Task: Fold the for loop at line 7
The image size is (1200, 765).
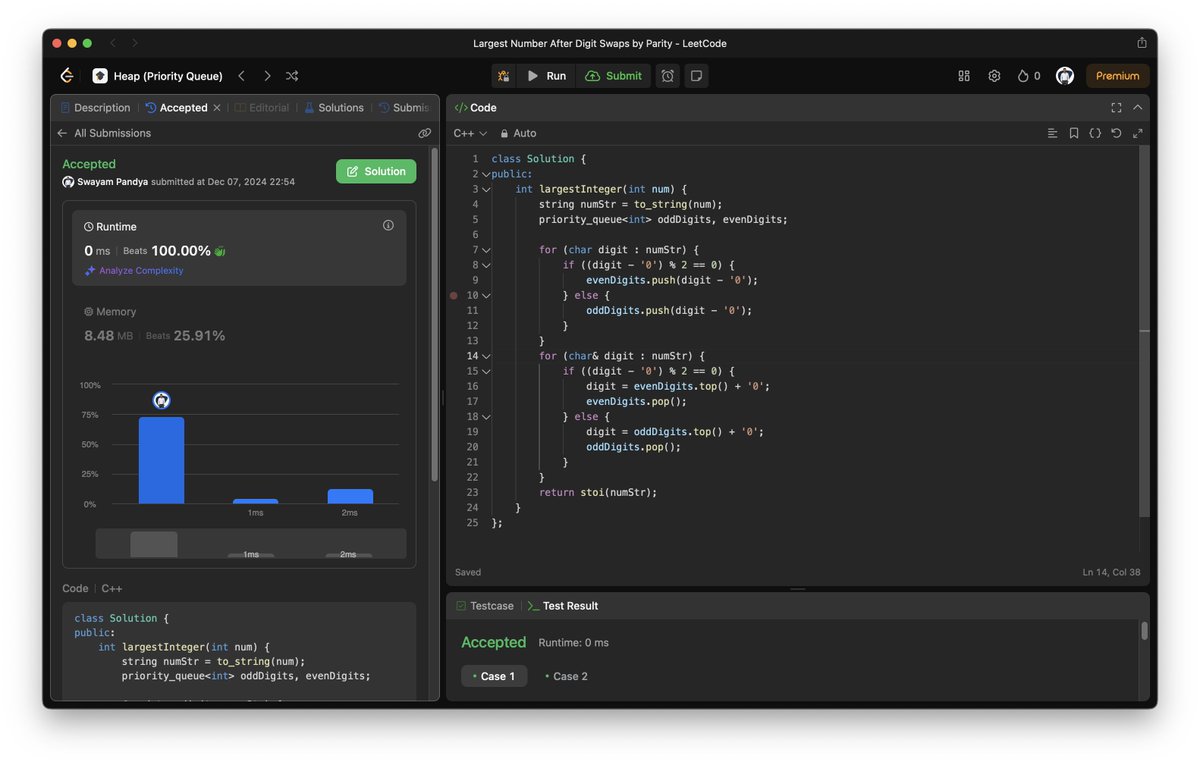Action: click(x=486, y=250)
